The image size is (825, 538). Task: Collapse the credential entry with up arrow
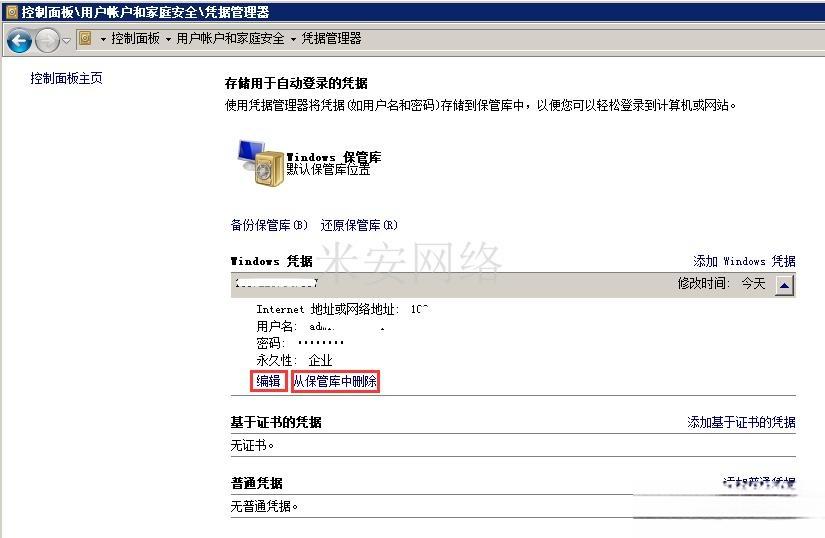pos(784,286)
